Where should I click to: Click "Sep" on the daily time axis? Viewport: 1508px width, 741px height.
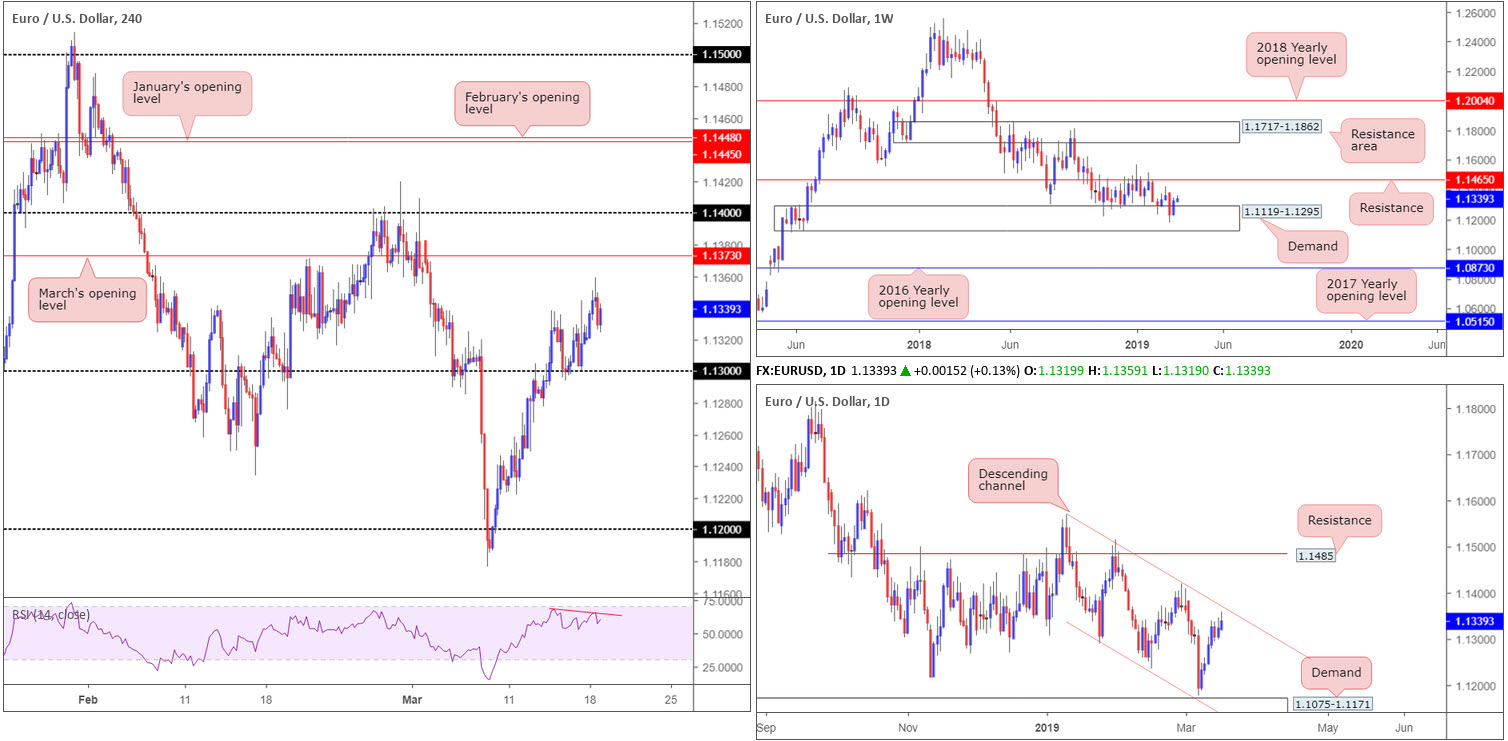pyautogui.click(x=767, y=727)
